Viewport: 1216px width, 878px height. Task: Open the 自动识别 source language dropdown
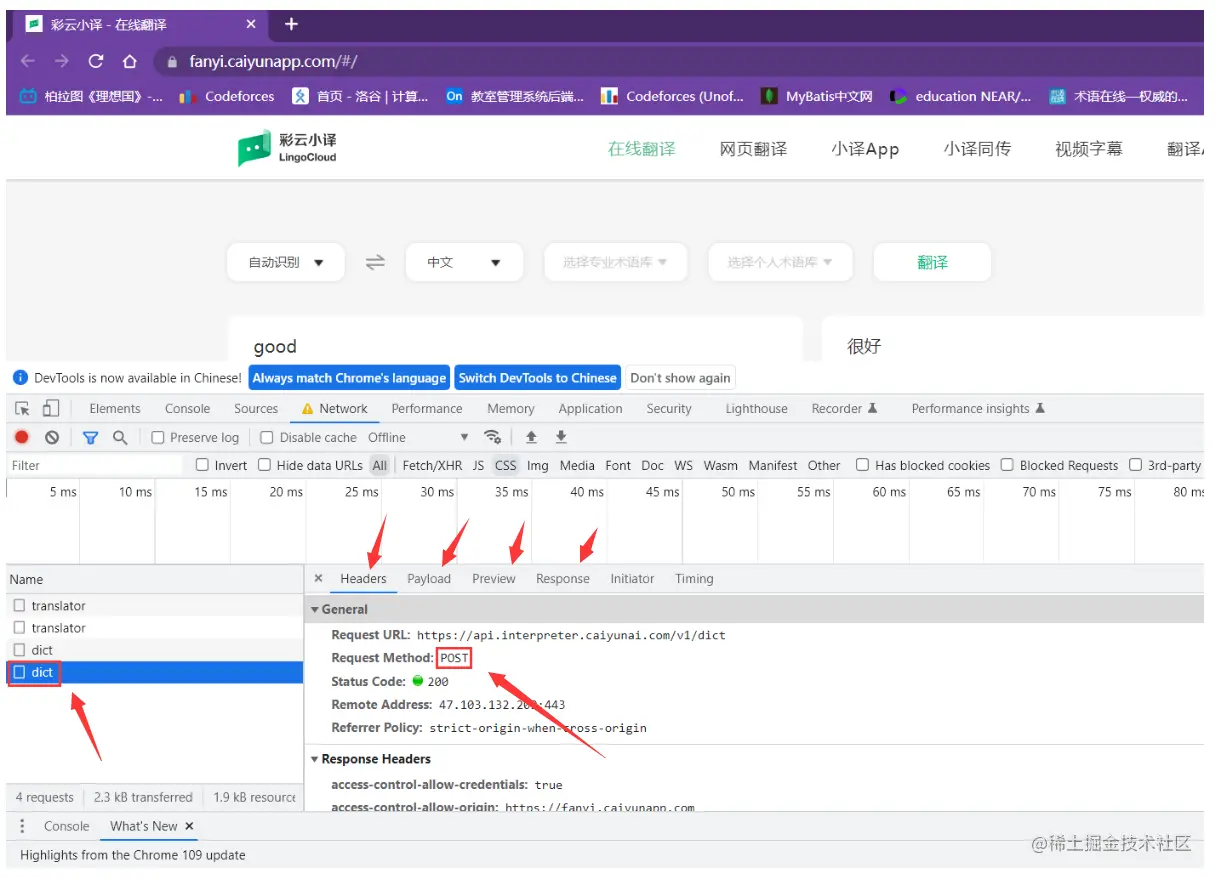[x=286, y=262]
